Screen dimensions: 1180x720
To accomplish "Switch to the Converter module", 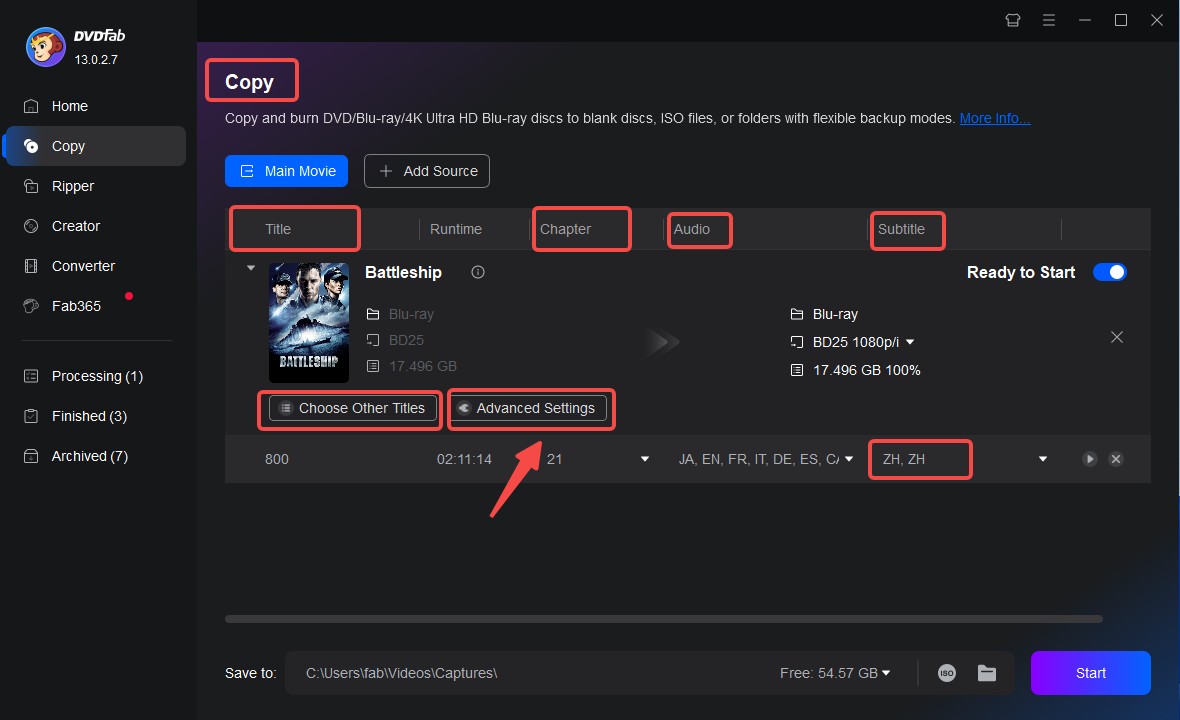I will (x=84, y=266).
